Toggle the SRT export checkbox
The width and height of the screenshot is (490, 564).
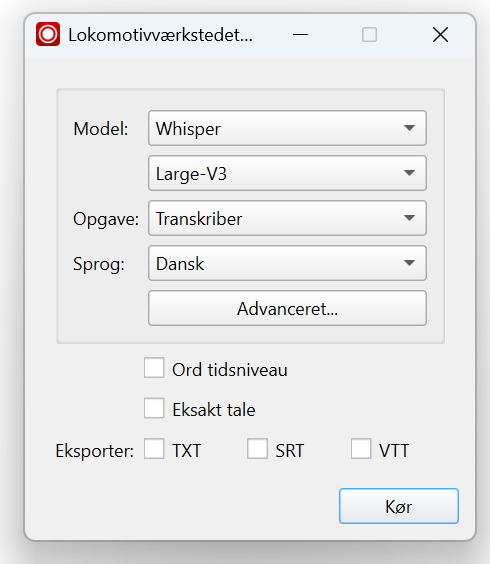[257, 449]
